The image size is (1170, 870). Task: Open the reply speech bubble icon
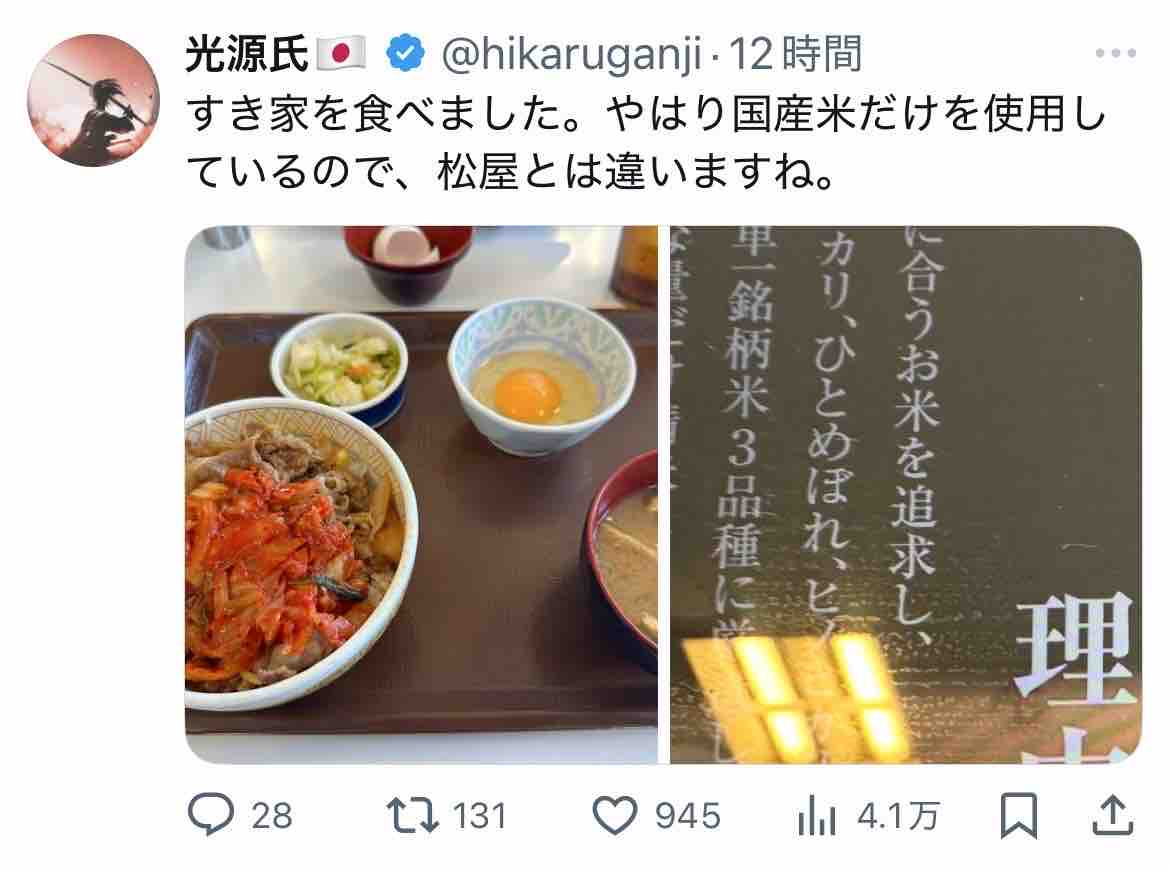pyautogui.click(x=211, y=814)
